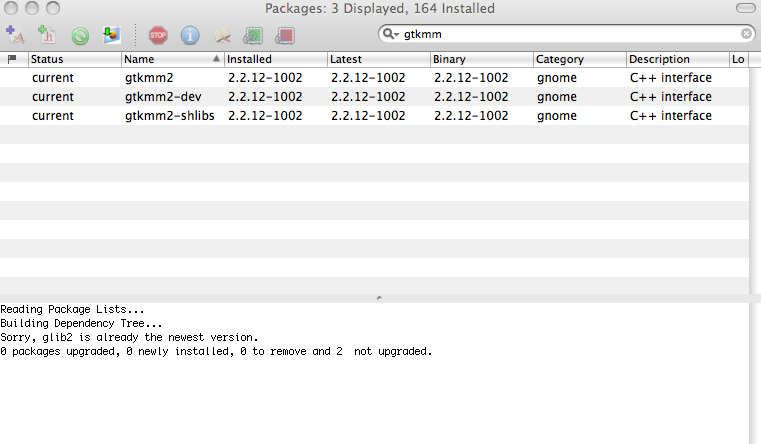Sort packages by the Status column
Viewport: 761px width, 444px height.
pos(74,59)
